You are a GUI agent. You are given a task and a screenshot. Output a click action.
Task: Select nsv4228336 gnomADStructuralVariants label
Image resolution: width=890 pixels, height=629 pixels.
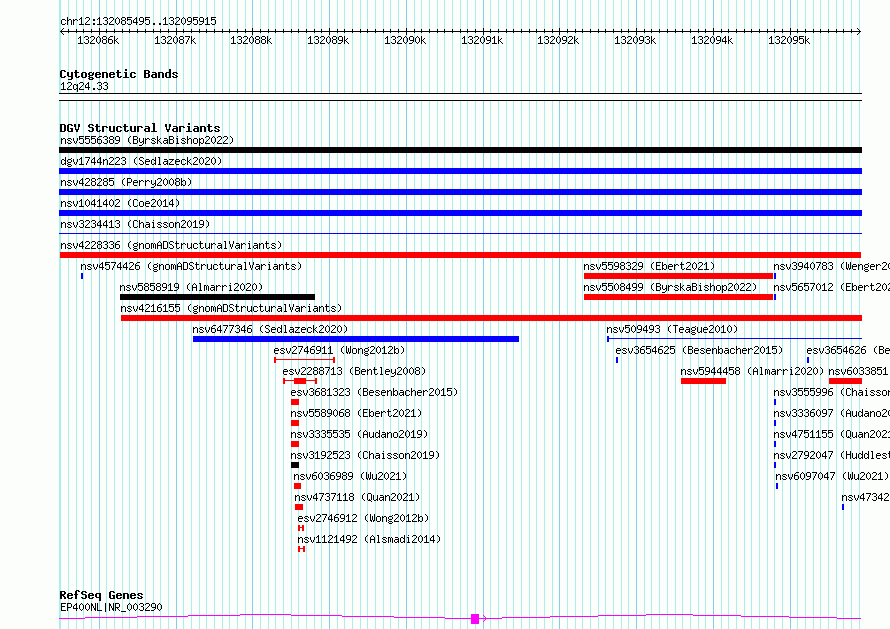[171, 245]
